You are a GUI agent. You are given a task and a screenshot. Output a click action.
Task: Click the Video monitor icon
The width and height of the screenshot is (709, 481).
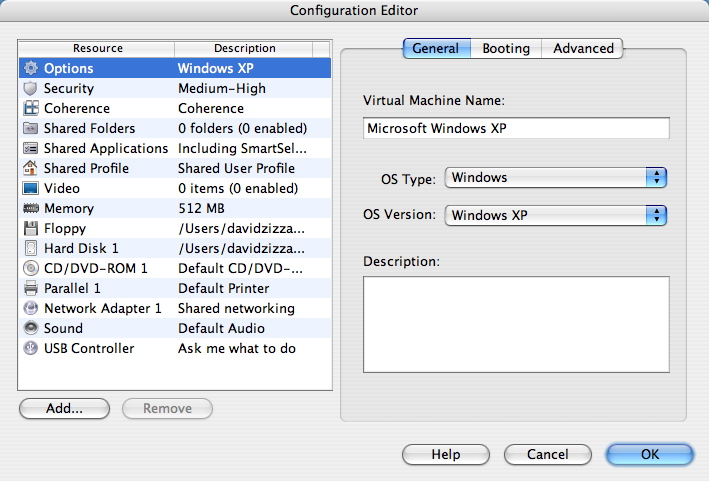(31, 188)
